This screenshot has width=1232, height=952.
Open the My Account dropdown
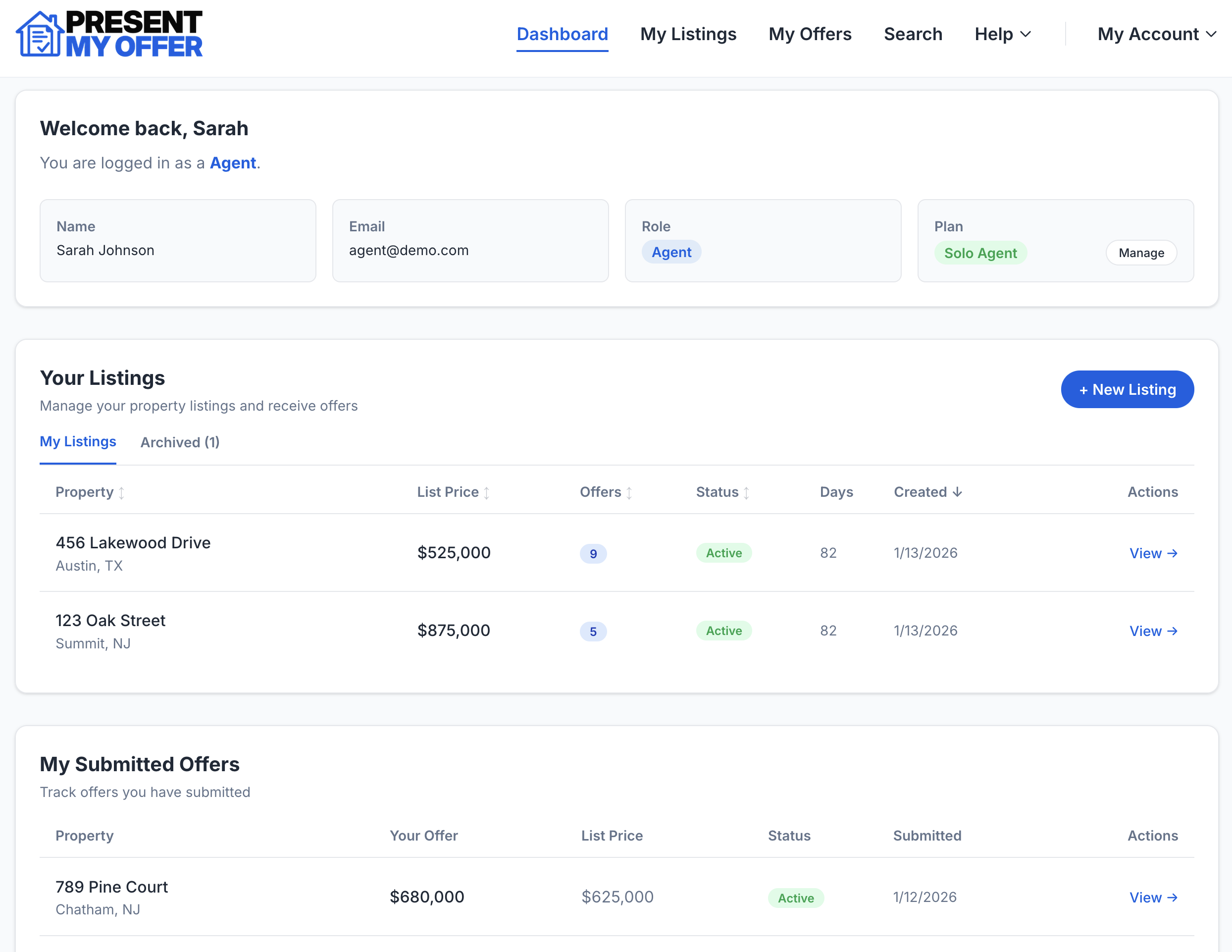(x=1157, y=34)
